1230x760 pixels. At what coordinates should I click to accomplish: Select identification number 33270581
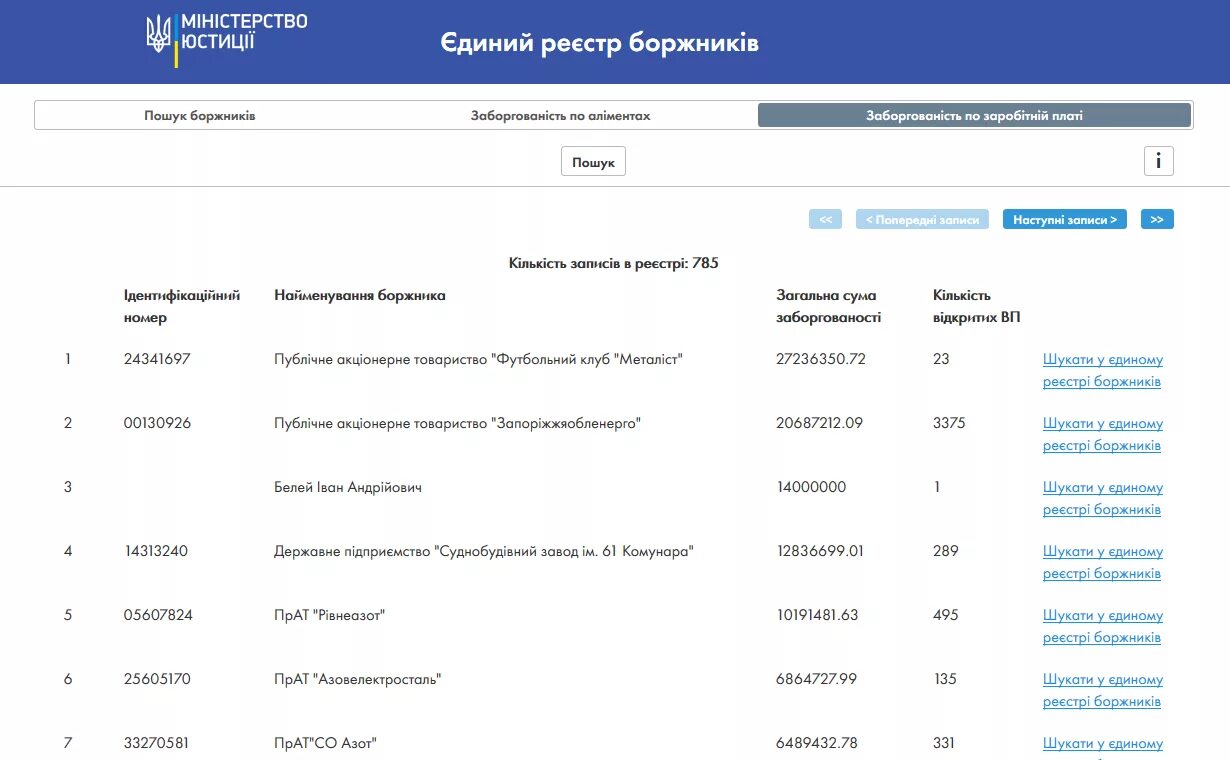coord(157,743)
